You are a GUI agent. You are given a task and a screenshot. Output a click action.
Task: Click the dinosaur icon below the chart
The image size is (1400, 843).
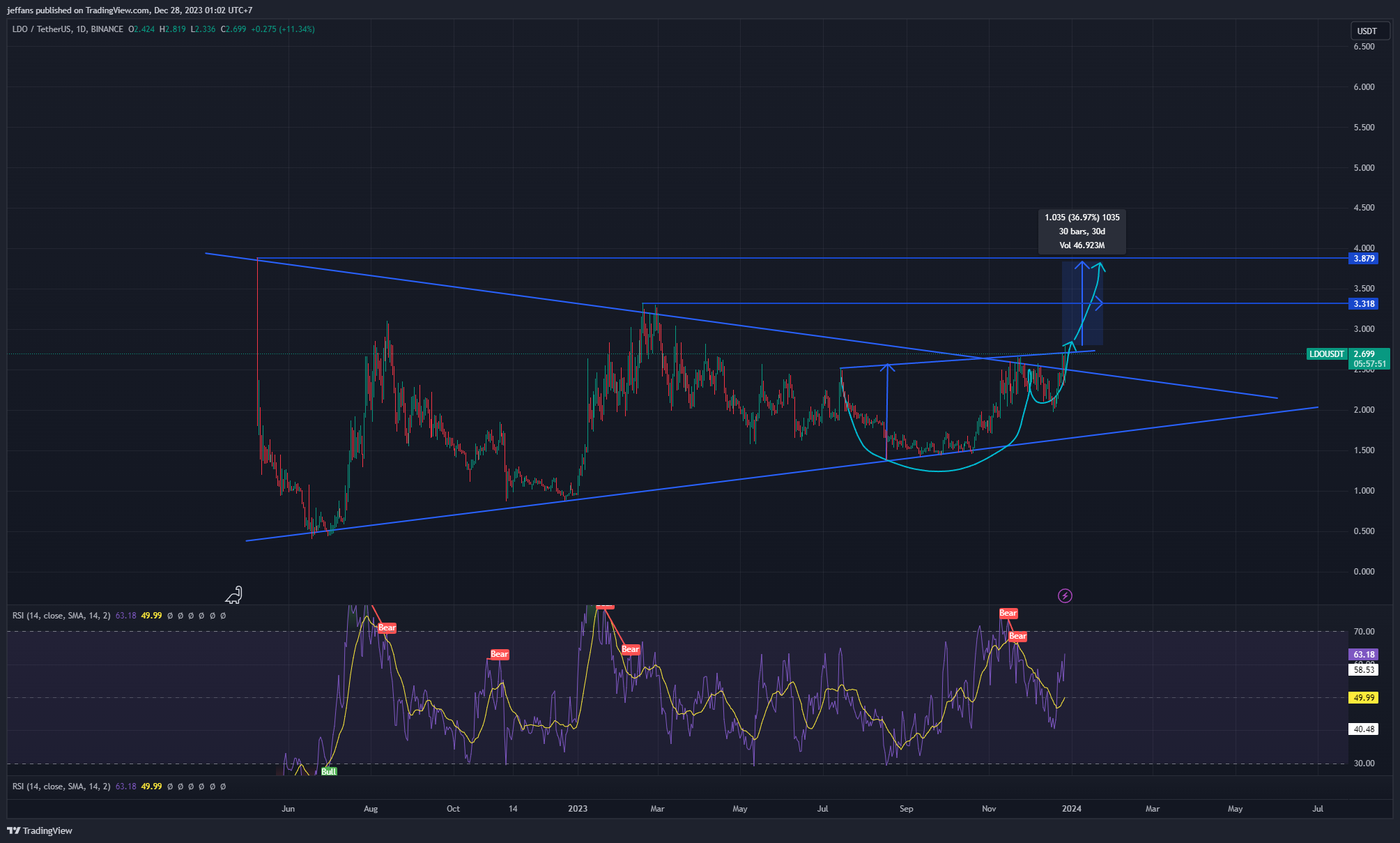click(234, 595)
